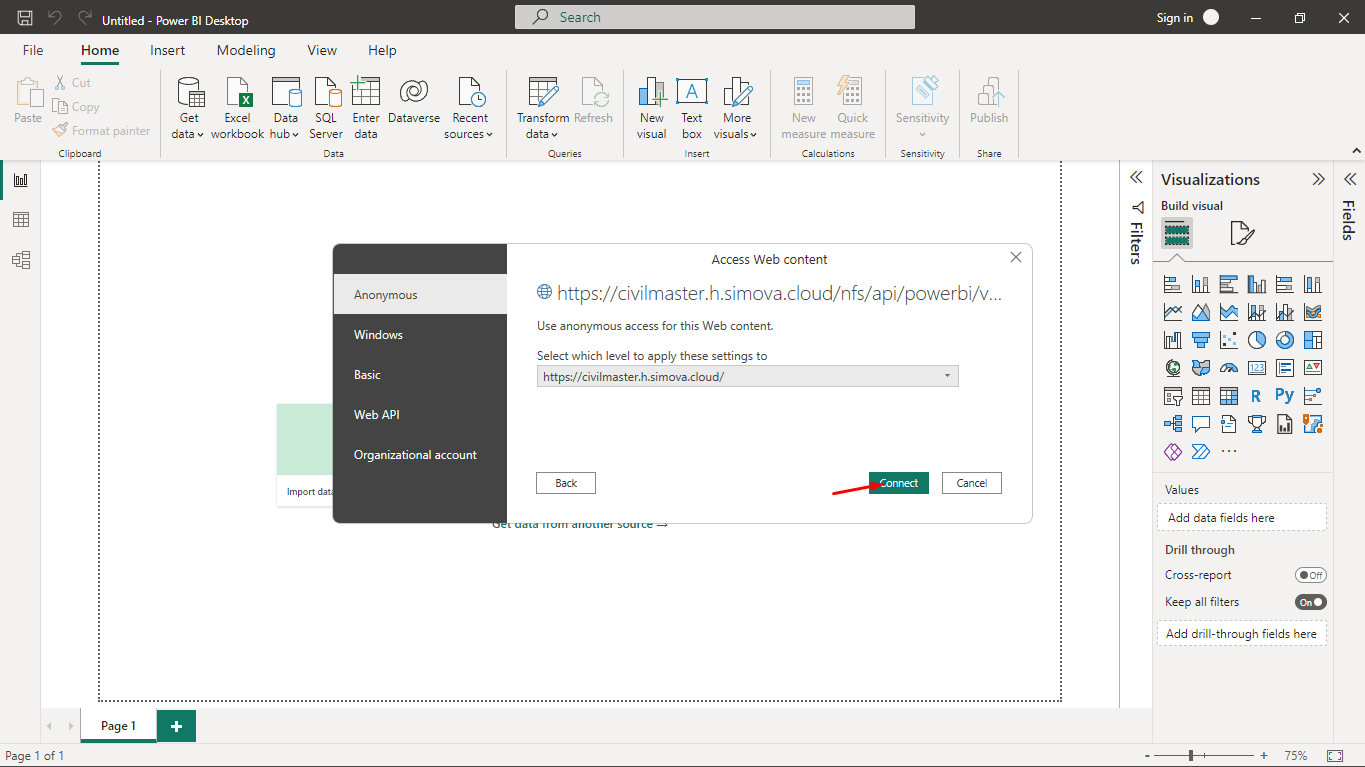Viewport: 1365px width, 767px height.
Task: Select the decomposition tree visual
Action: pyautogui.click(x=1173, y=424)
